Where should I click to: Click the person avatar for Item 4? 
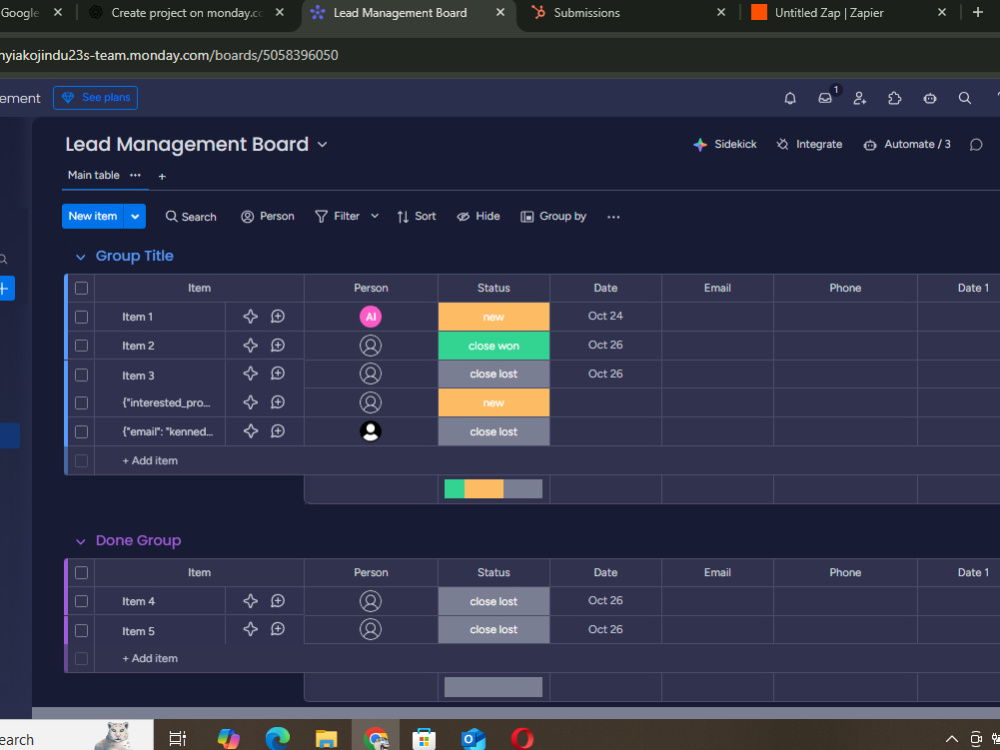(371, 601)
